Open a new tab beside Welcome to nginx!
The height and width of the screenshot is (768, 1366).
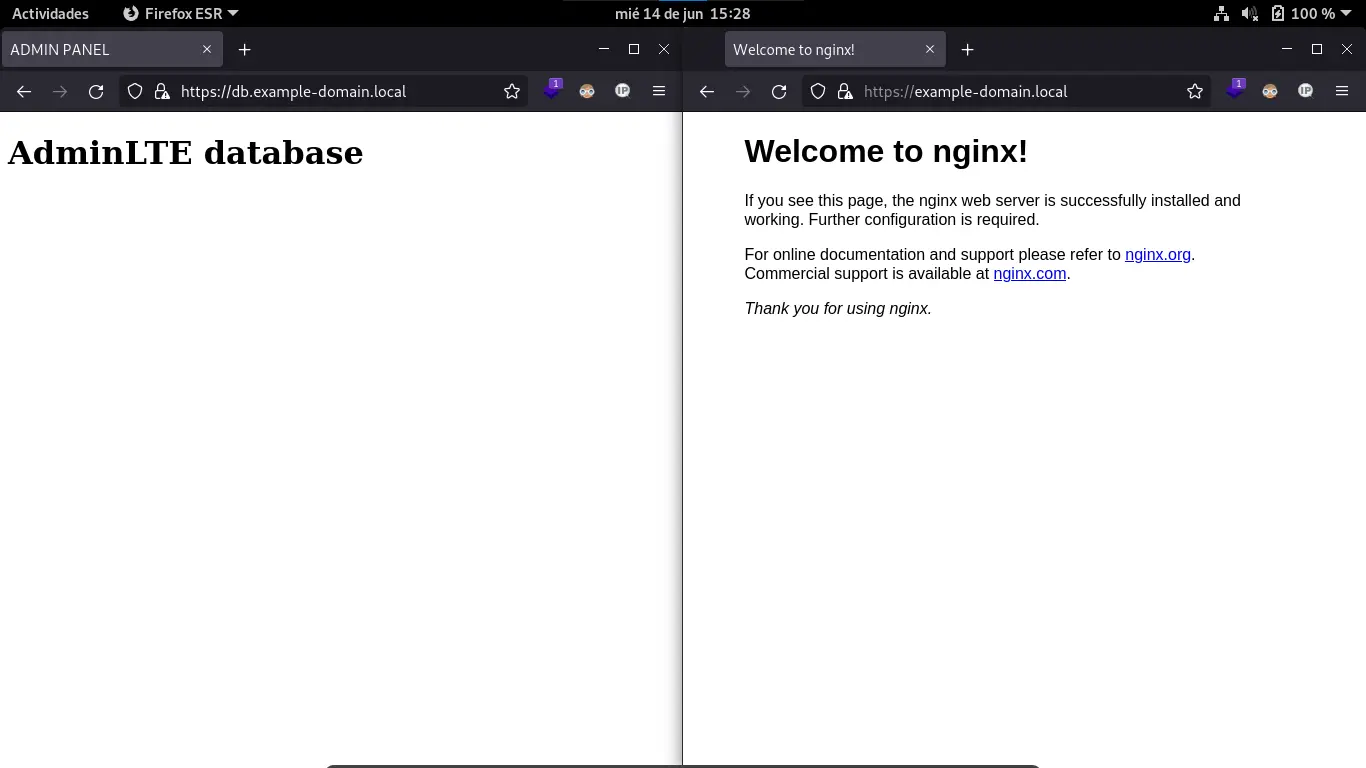[967, 49]
